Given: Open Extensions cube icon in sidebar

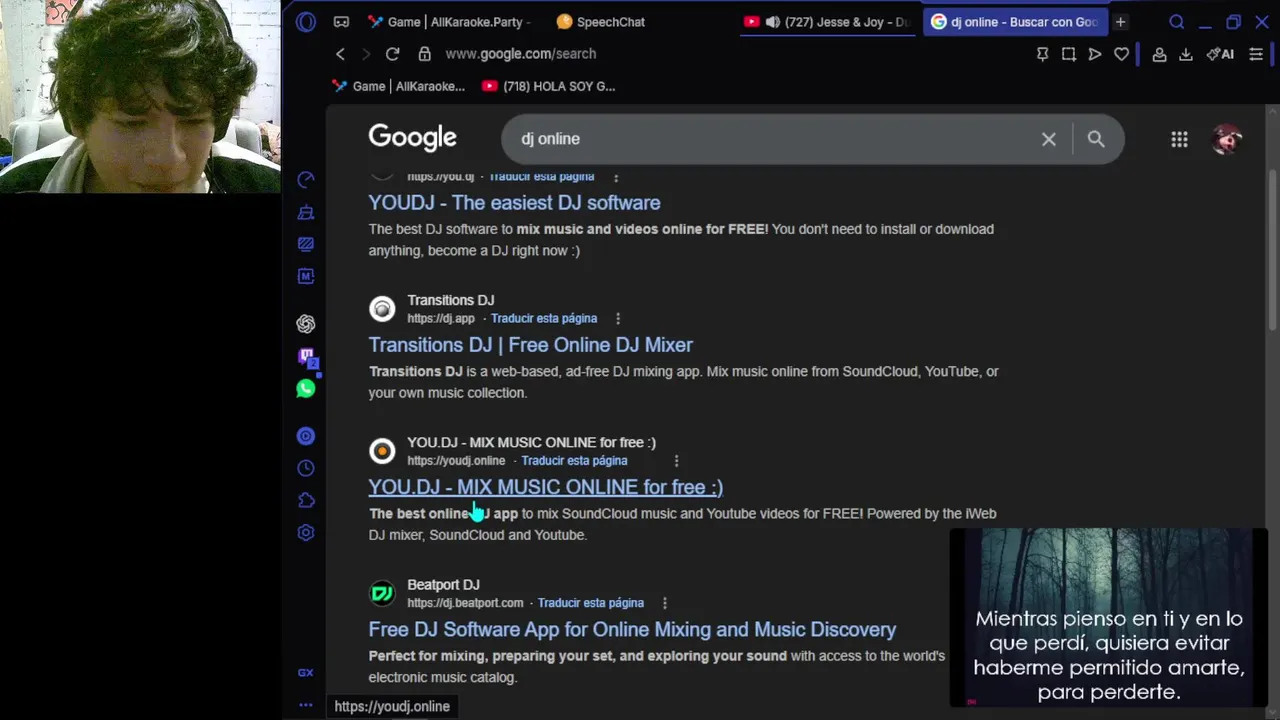Looking at the screenshot, I should coord(306,500).
